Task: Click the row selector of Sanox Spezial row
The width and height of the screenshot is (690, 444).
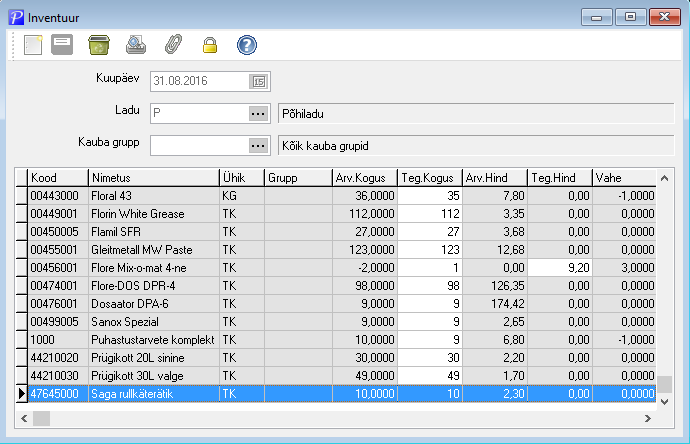Action: tap(22, 322)
